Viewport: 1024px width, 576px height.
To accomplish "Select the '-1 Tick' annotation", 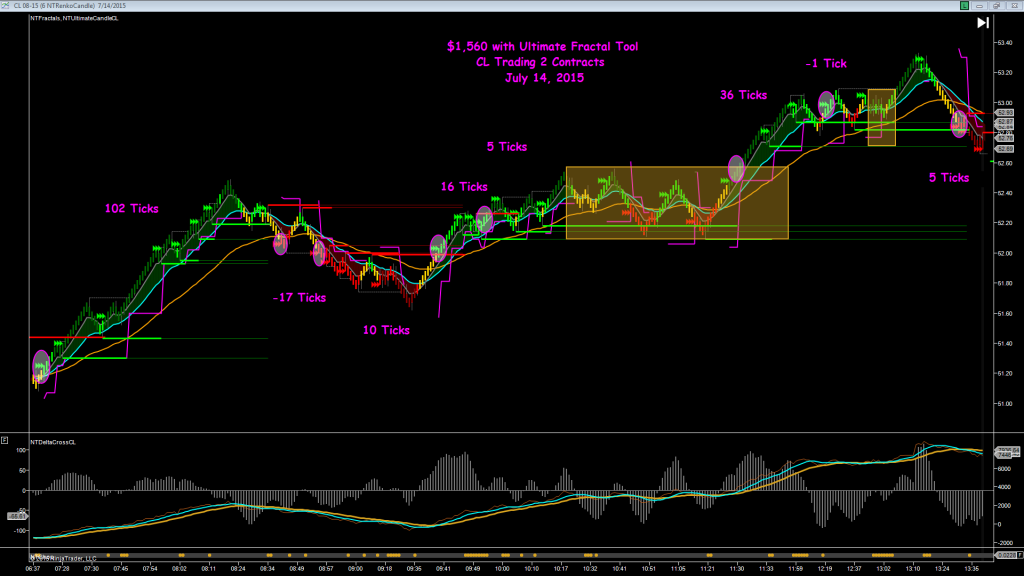I will tap(826, 63).
